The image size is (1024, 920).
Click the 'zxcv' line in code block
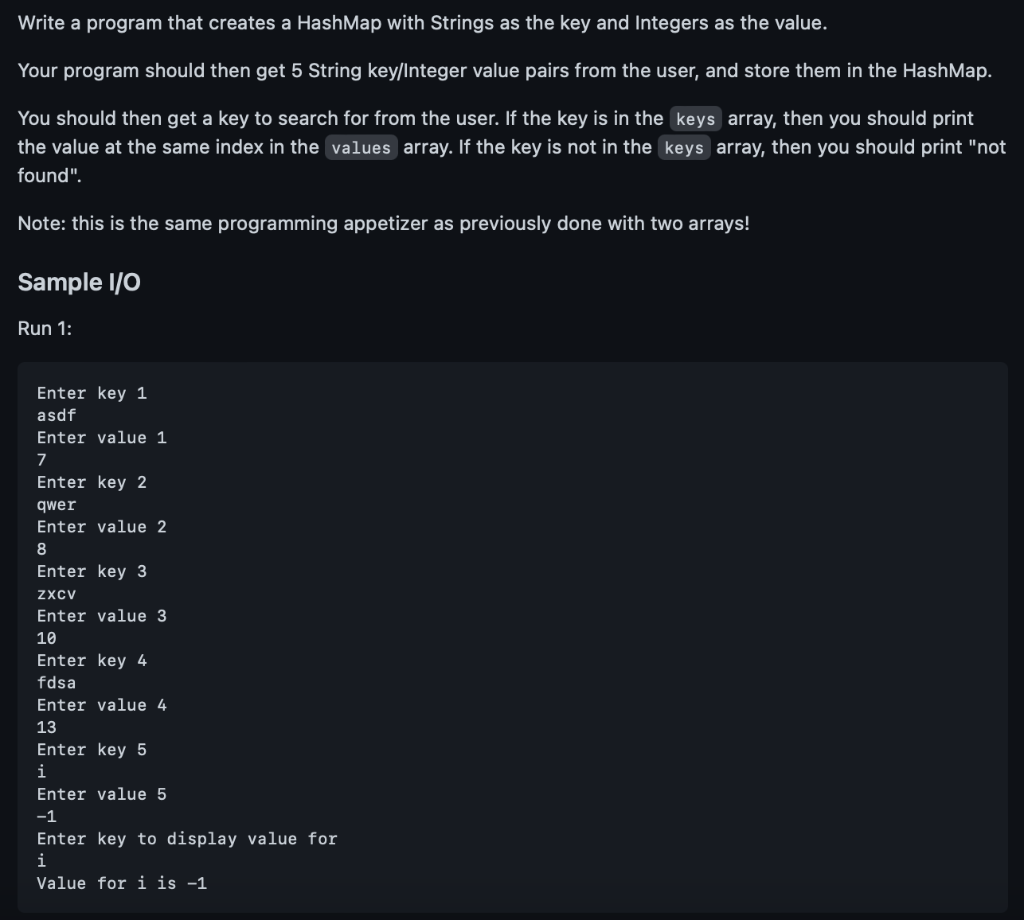56,594
